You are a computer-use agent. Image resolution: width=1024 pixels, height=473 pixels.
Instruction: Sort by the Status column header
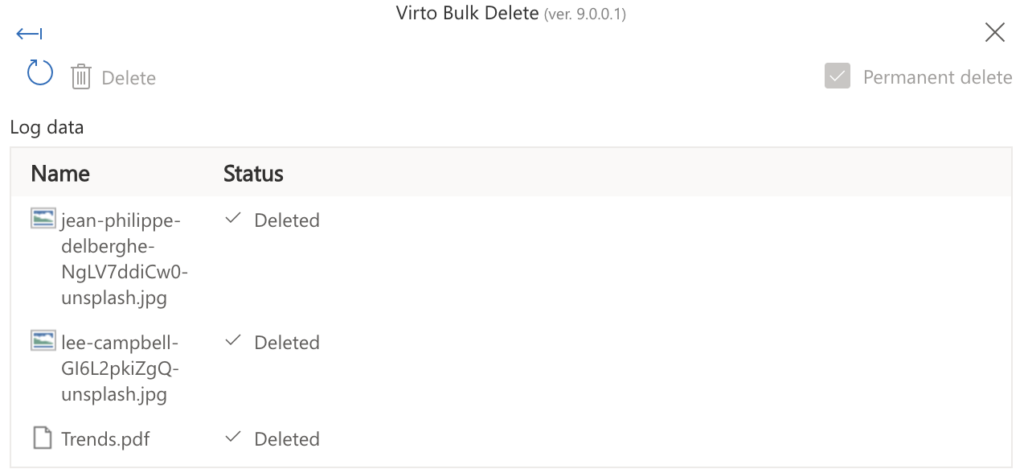pos(253,173)
